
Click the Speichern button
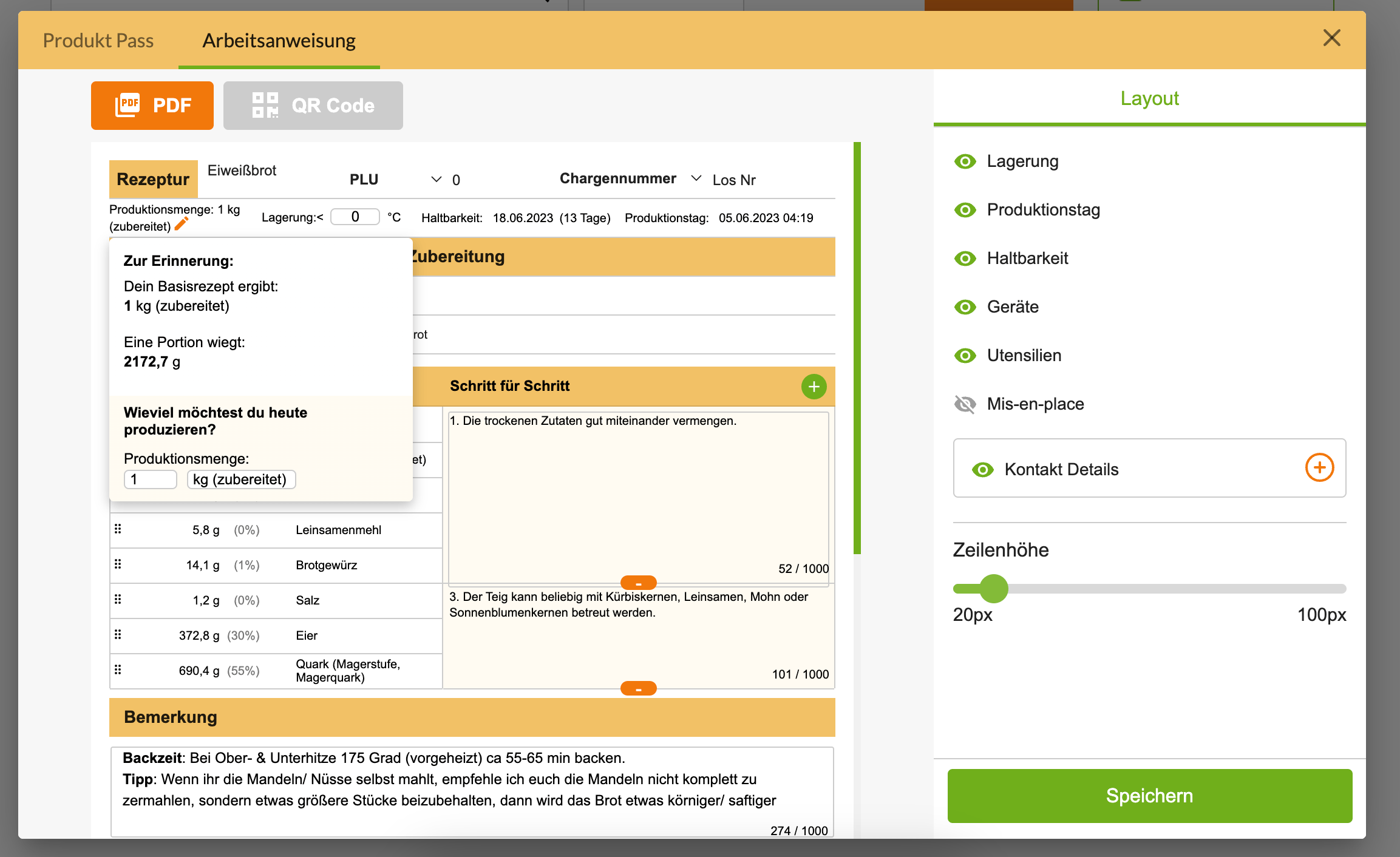[x=1150, y=796]
